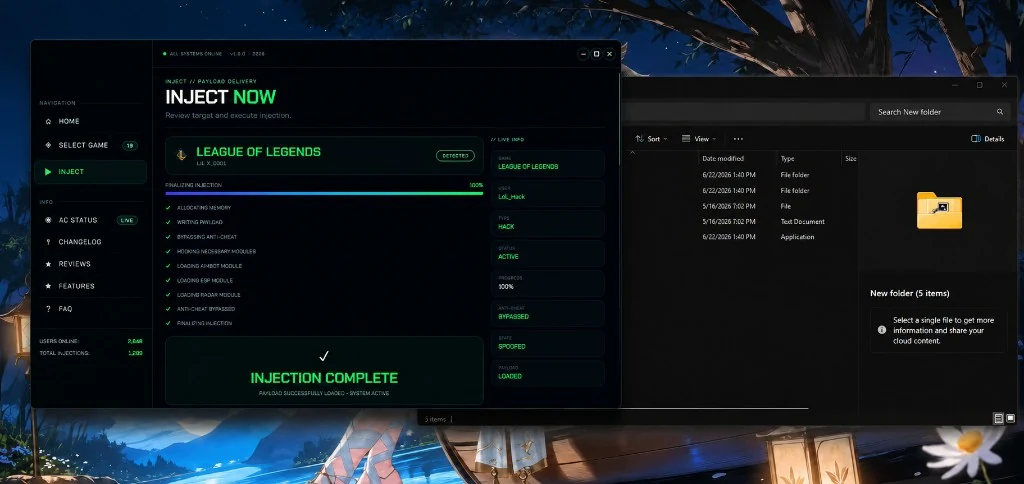Click the 'ACTIVE' status value

coord(508,257)
